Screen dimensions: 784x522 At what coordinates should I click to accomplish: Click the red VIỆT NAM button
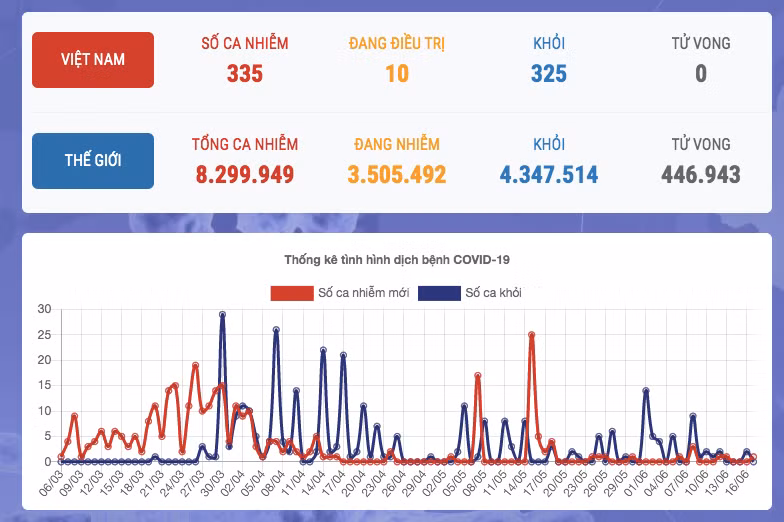[93, 60]
